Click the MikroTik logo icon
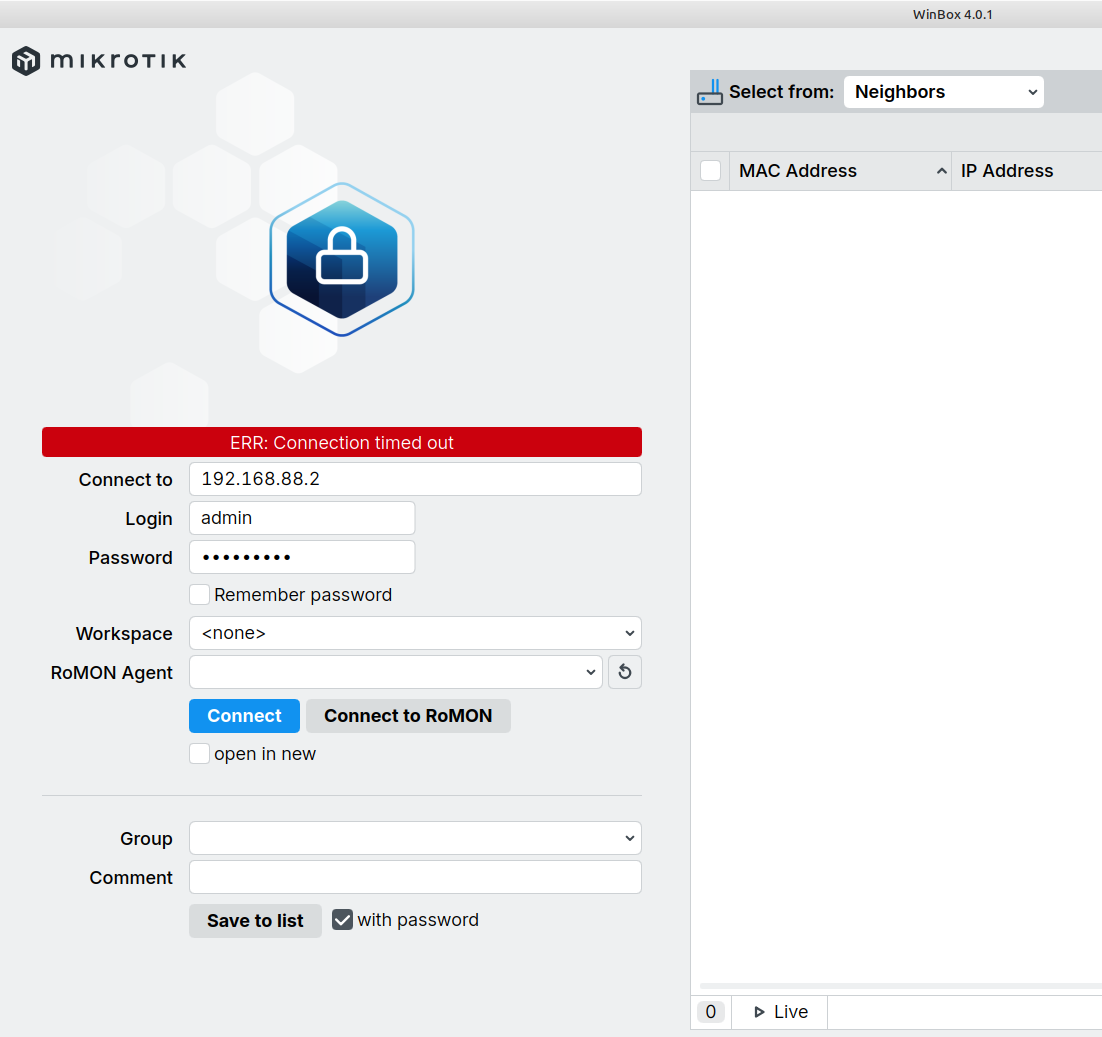This screenshot has height=1037, width=1102. tap(26, 61)
